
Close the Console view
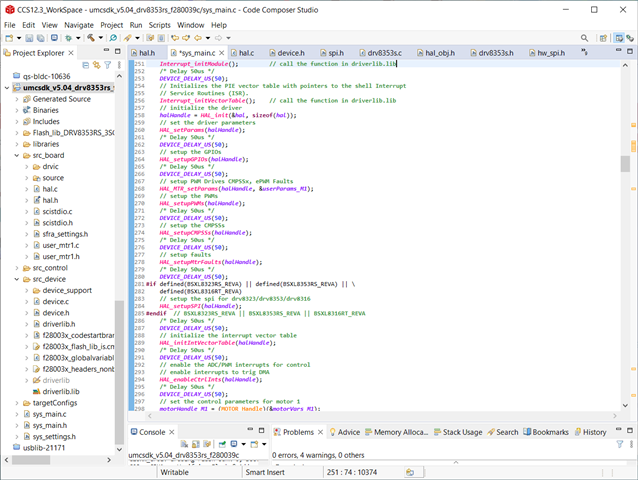coord(172,432)
